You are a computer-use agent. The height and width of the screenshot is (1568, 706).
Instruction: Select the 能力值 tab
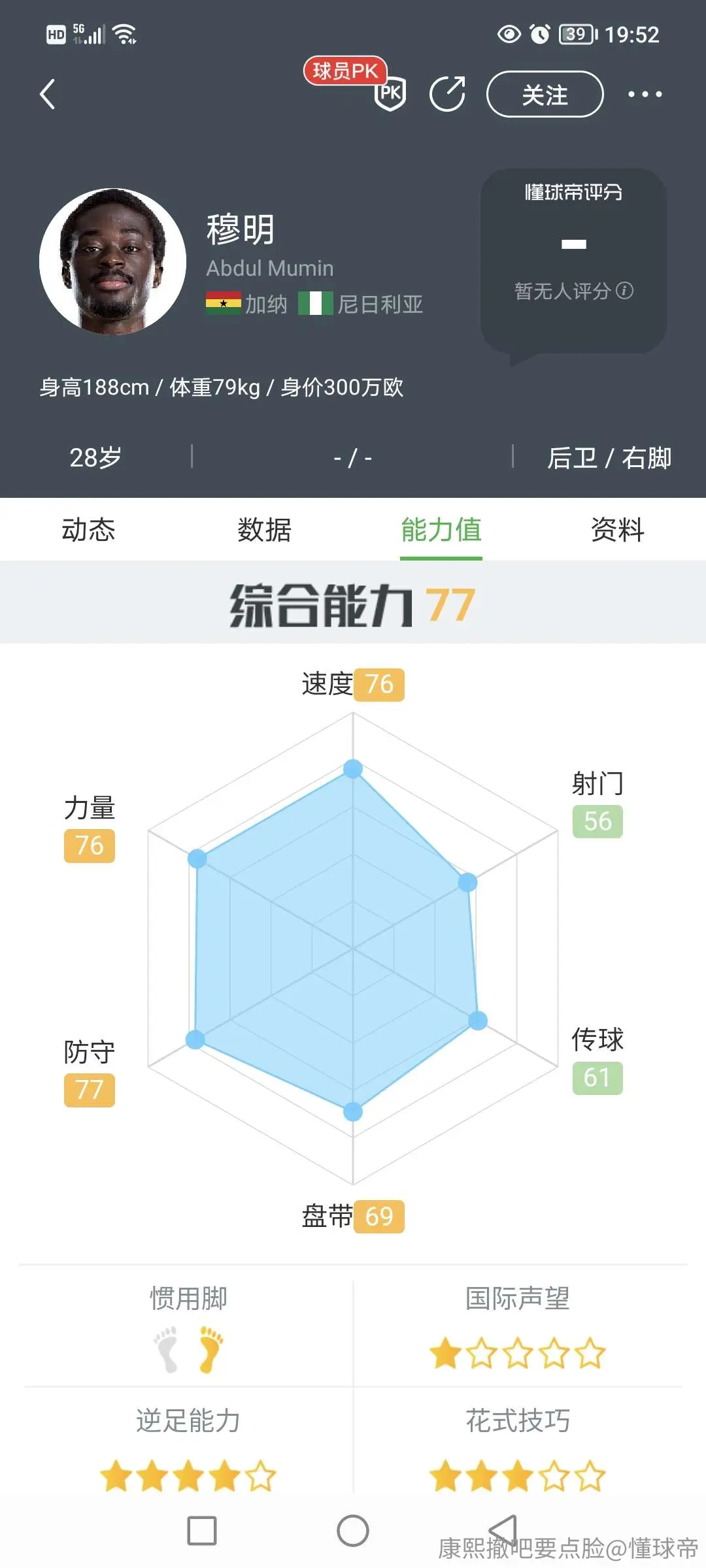pyautogui.click(x=441, y=530)
